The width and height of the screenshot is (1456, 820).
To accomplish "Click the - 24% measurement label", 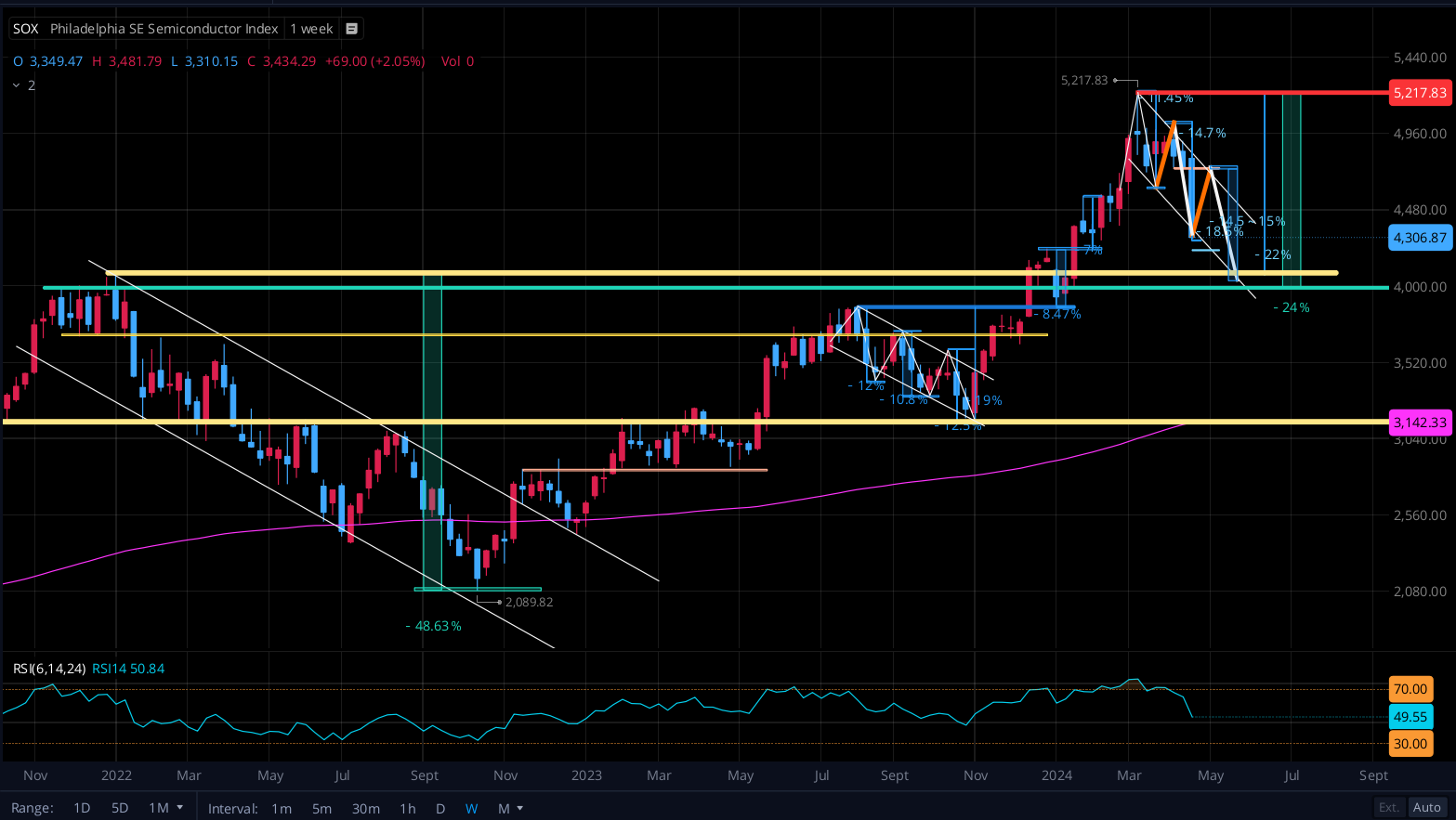I will coord(1292,307).
